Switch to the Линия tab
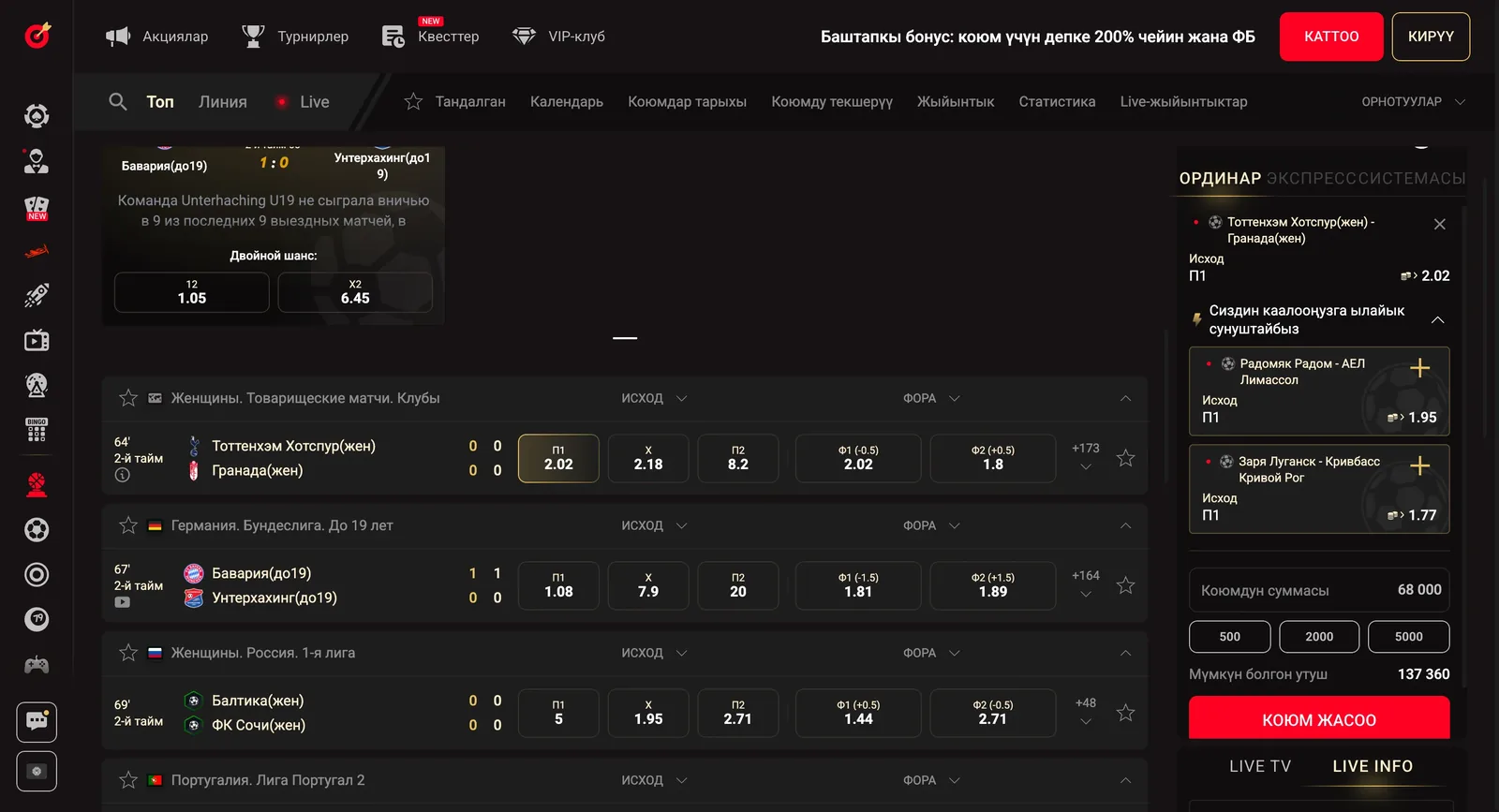The image size is (1499, 812). pyautogui.click(x=223, y=101)
